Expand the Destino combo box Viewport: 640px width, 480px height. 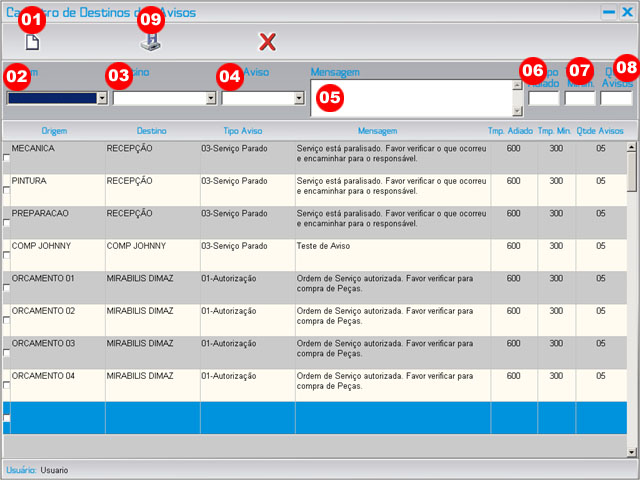211,98
